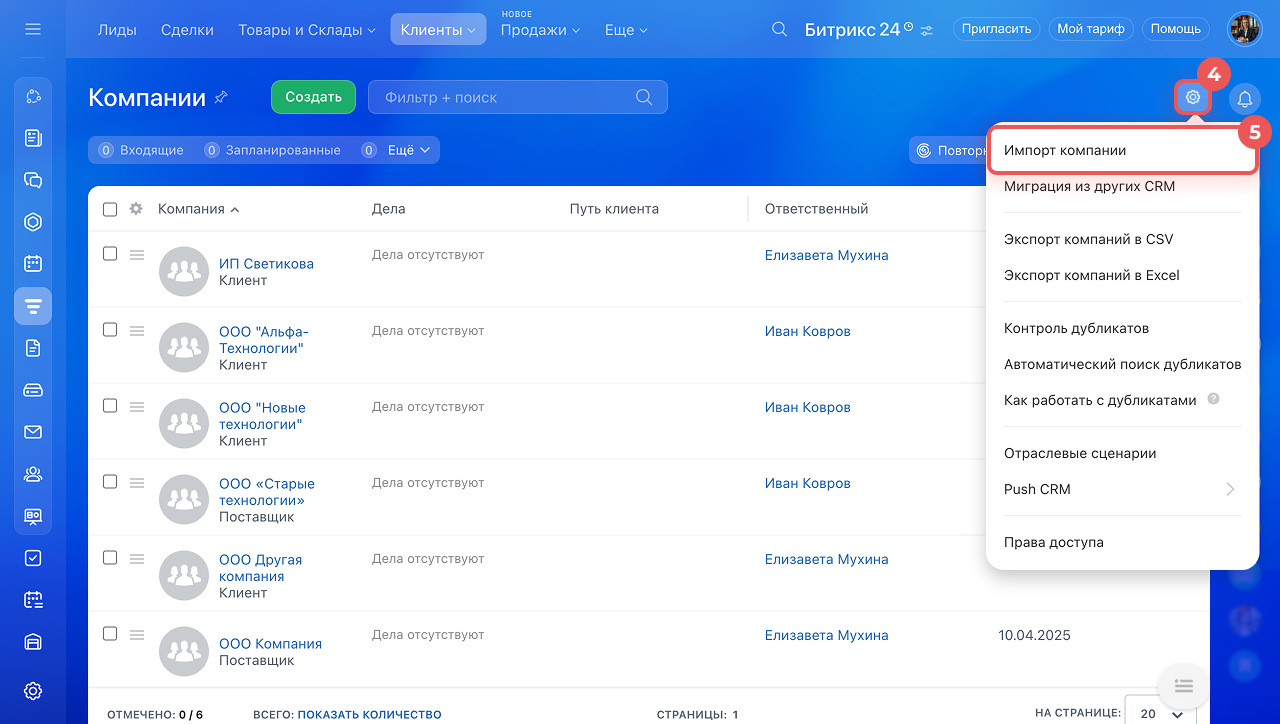Click the green Создать button
The width and height of the screenshot is (1280, 724).
tap(313, 97)
